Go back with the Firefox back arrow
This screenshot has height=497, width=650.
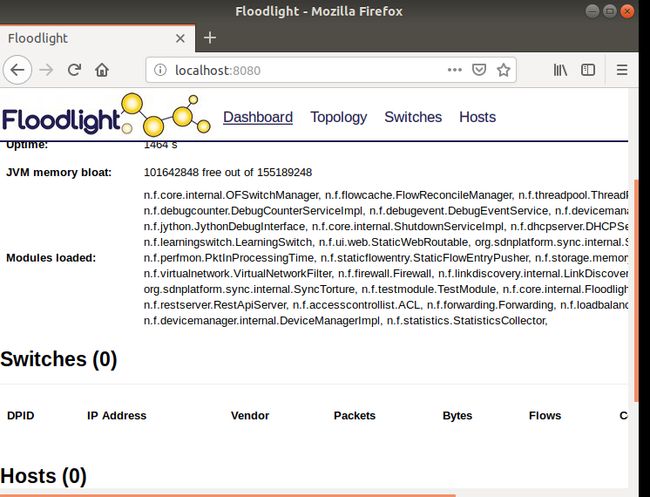pos(17,70)
